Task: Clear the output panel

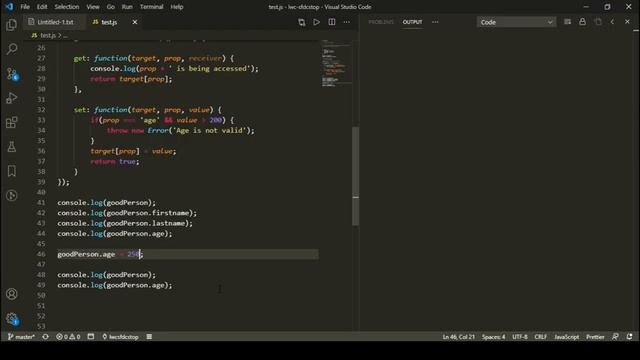Action: pyautogui.click(x=567, y=22)
